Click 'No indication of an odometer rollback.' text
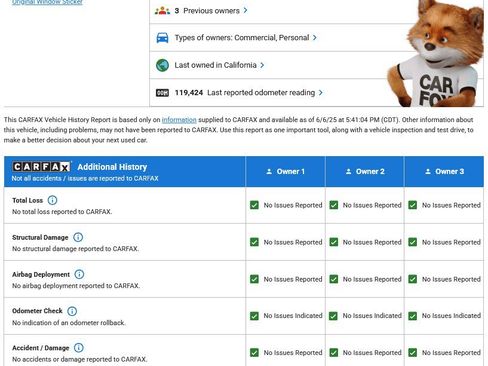This screenshot has width=488, height=366. 69,323
